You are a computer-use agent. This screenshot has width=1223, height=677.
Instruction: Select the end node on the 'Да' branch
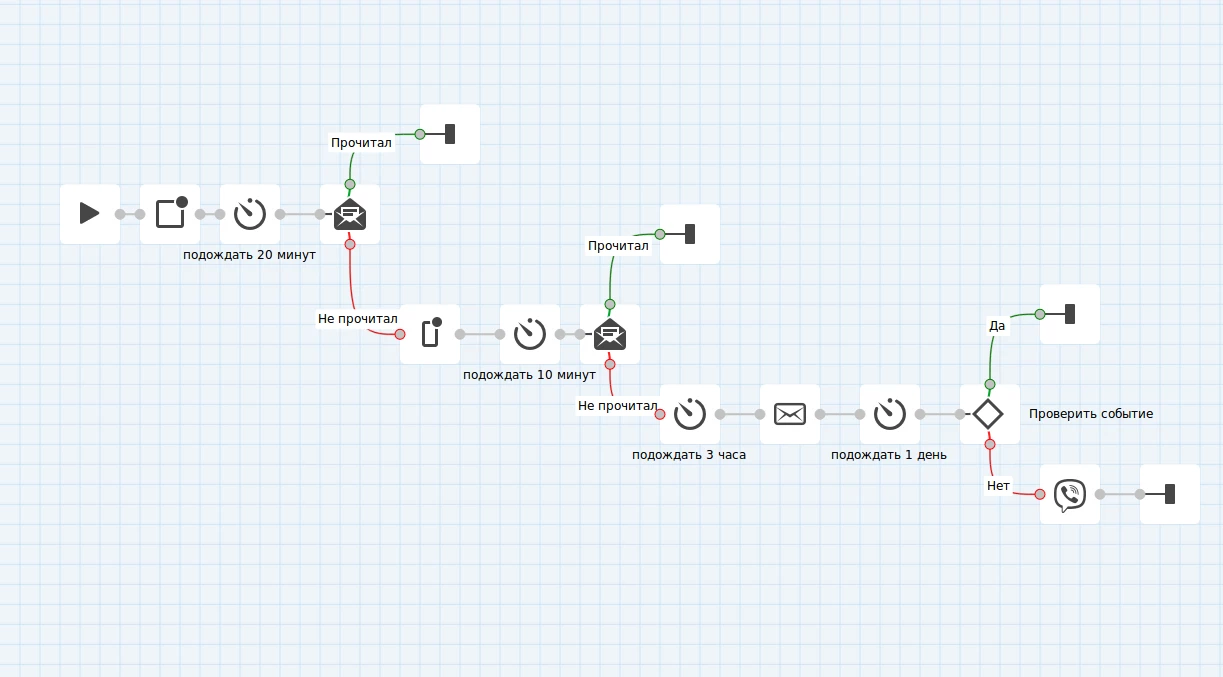tap(1069, 314)
